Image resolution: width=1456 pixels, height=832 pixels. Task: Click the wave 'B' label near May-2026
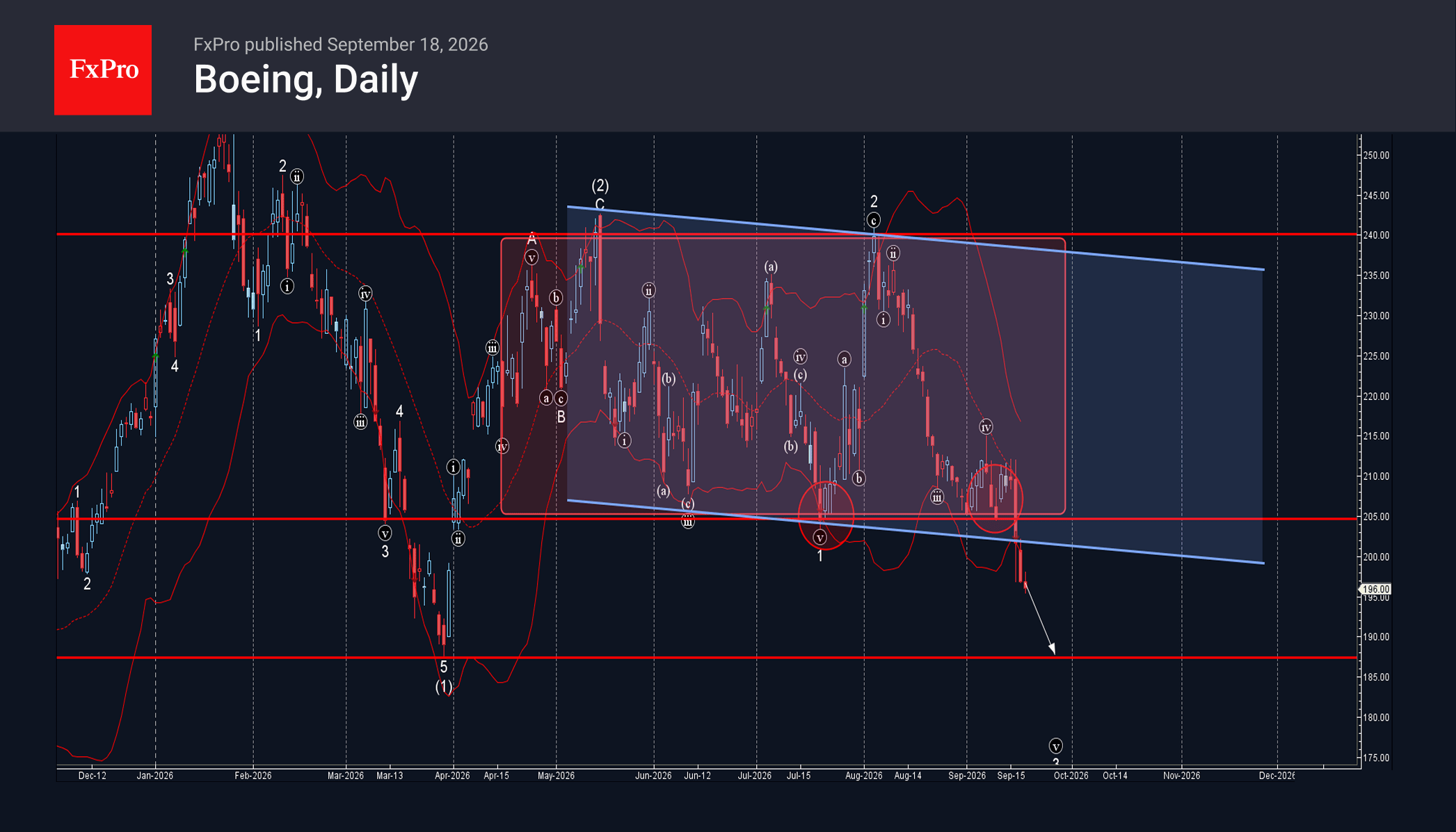[x=561, y=417]
